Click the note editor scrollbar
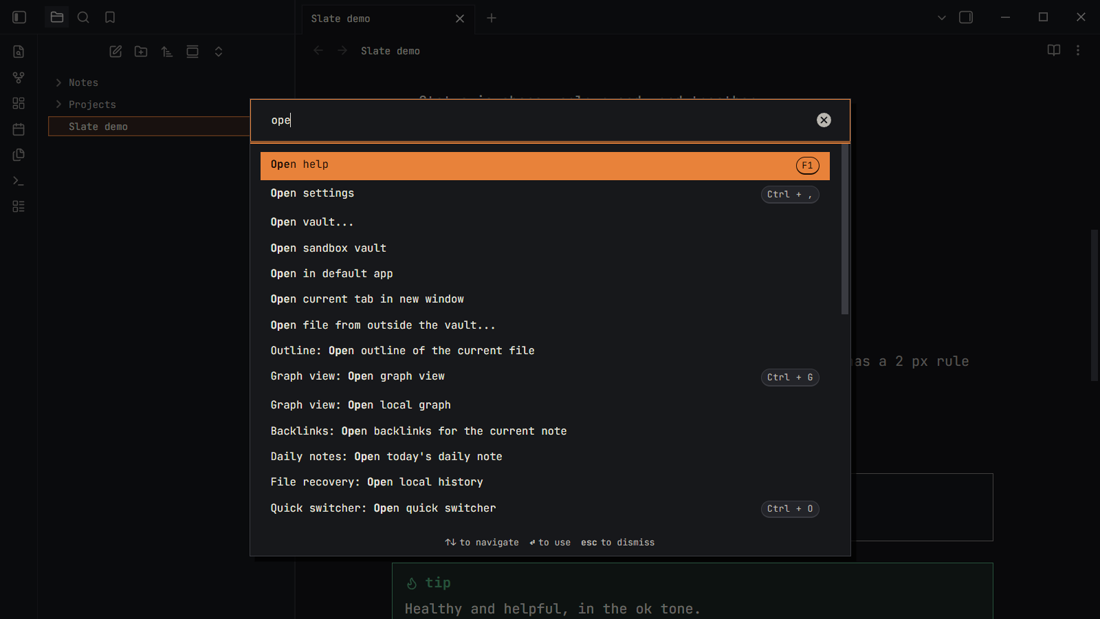The height and width of the screenshot is (619, 1100). [1094, 305]
